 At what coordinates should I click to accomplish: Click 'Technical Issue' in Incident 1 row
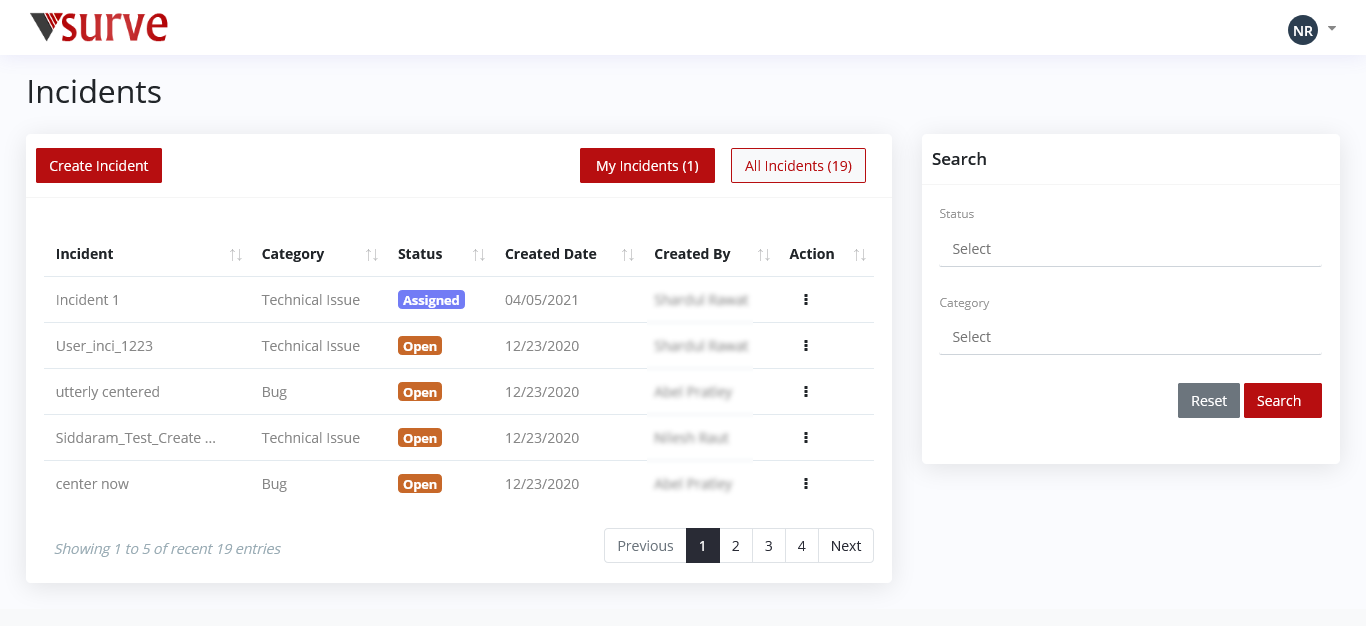(311, 300)
